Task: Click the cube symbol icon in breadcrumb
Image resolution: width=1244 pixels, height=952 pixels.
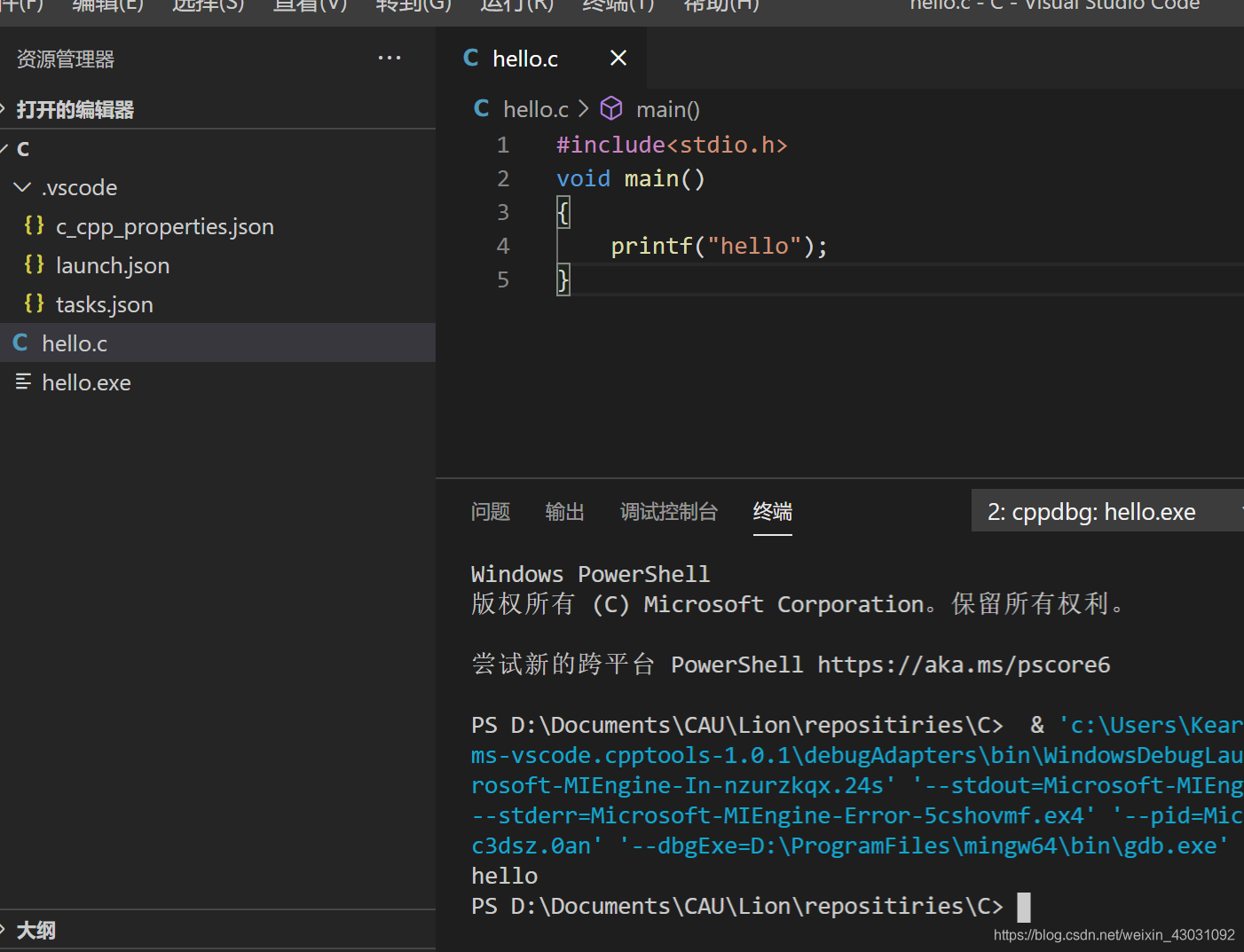Action: [611, 108]
